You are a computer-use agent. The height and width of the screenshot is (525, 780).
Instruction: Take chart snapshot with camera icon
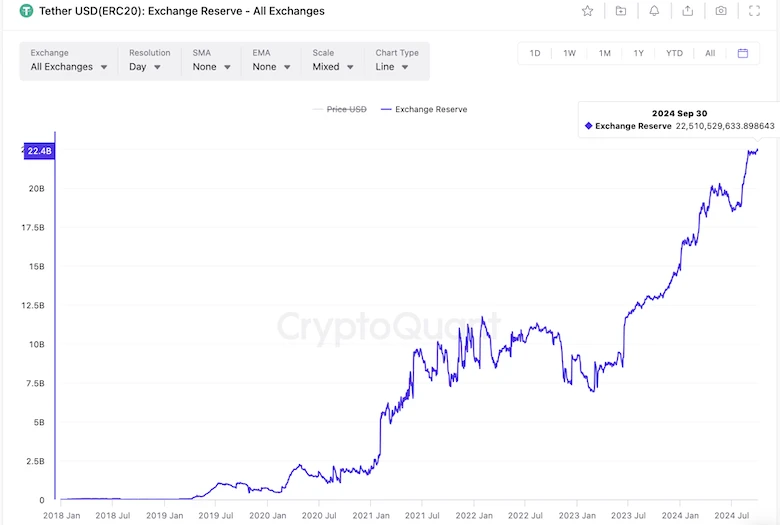tap(721, 11)
